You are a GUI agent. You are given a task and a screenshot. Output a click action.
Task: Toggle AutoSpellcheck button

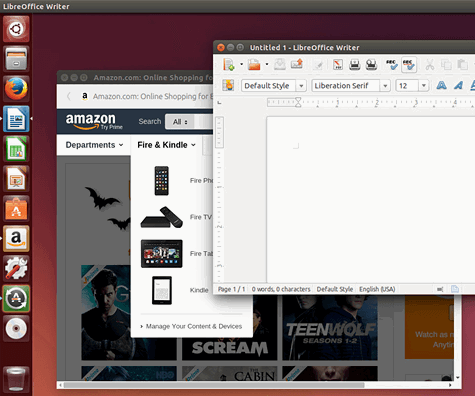point(409,64)
